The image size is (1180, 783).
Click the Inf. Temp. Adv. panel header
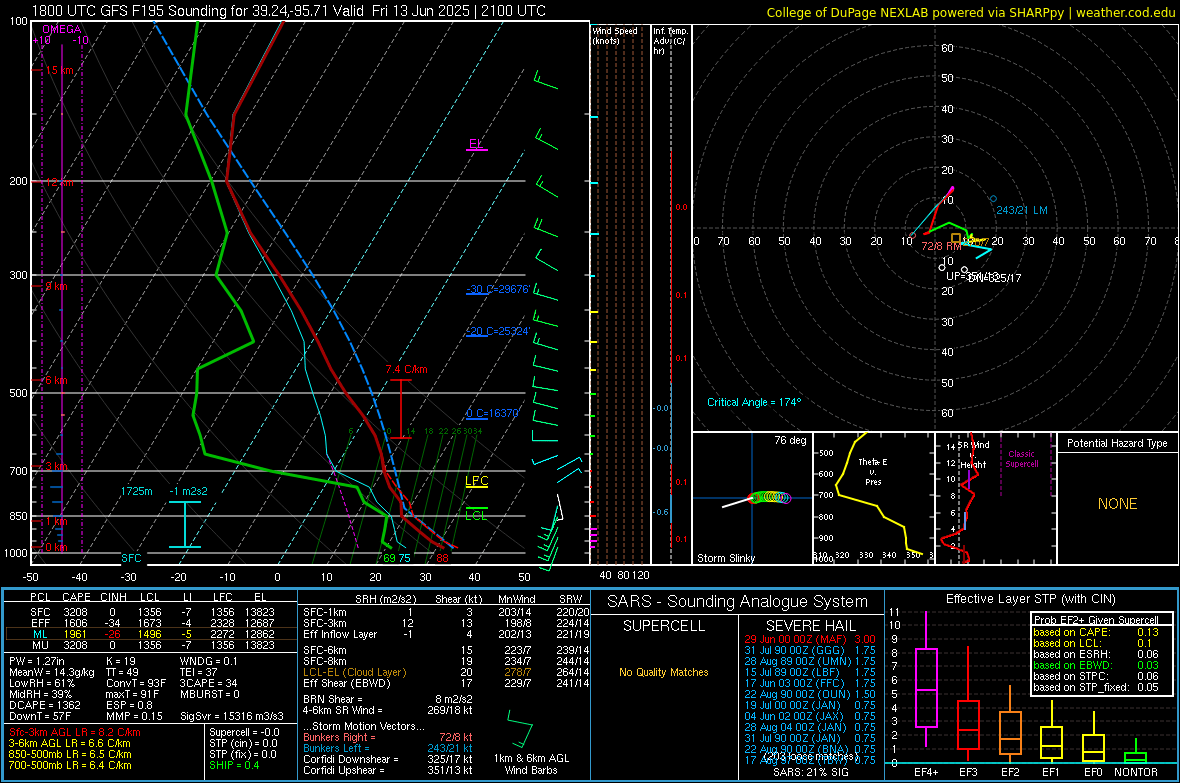[670, 41]
